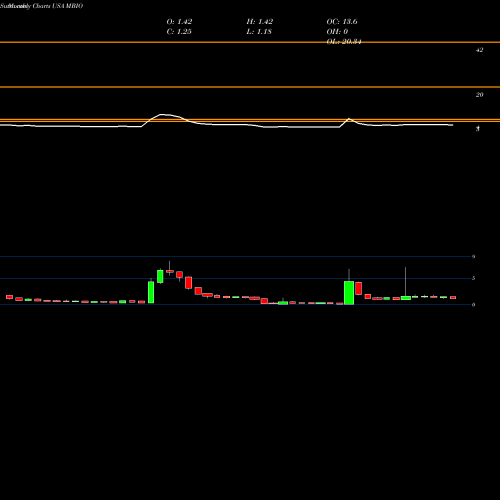The image size is (500, 500).
Task: Select the low value 'L: 1.18'
Action: point(259,32)
